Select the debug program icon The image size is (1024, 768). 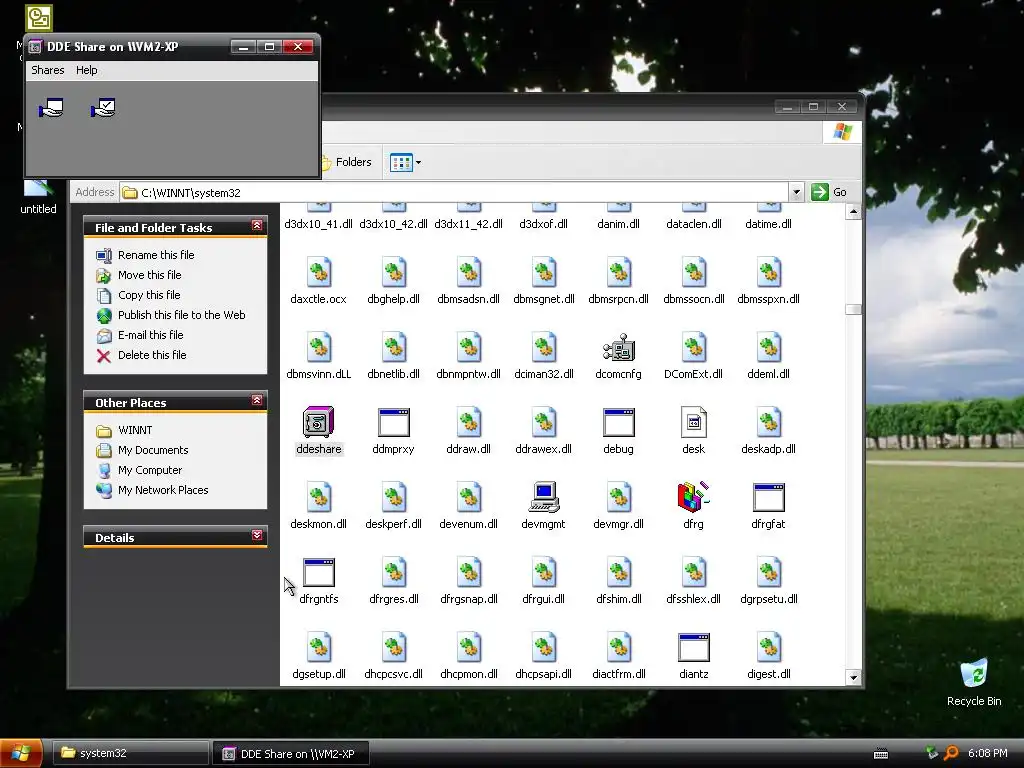(618, 423)
